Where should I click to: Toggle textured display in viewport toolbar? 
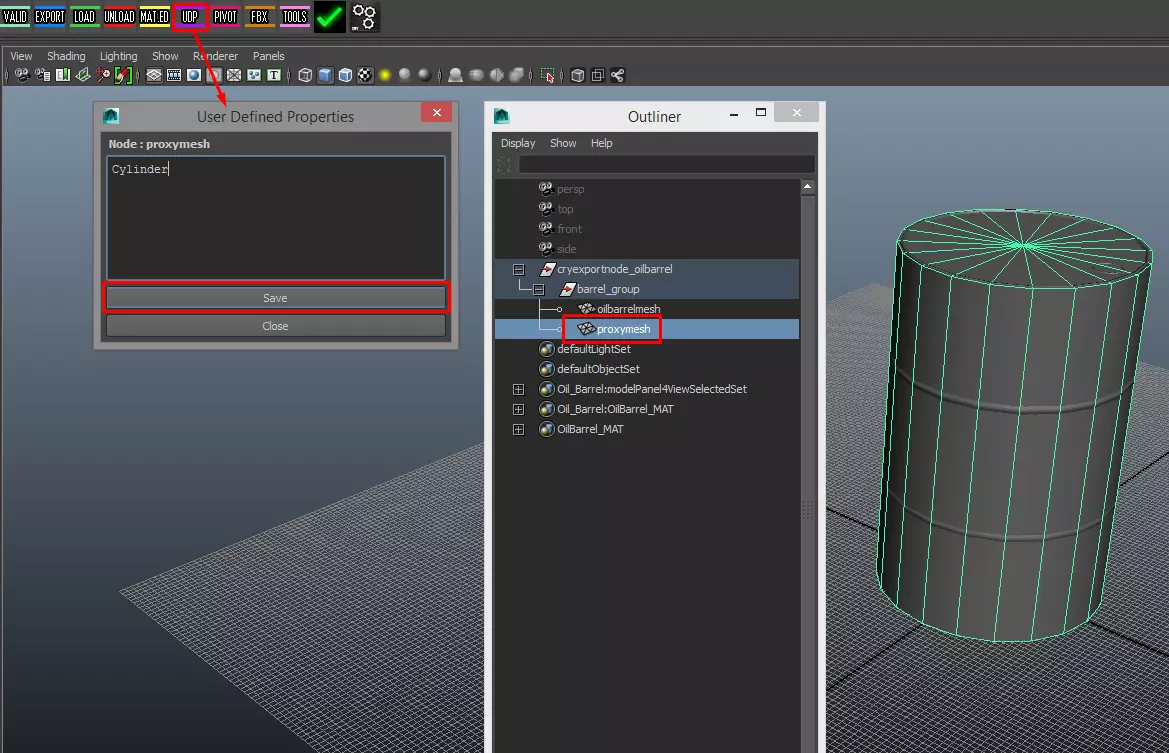click(x=365, y=75)
